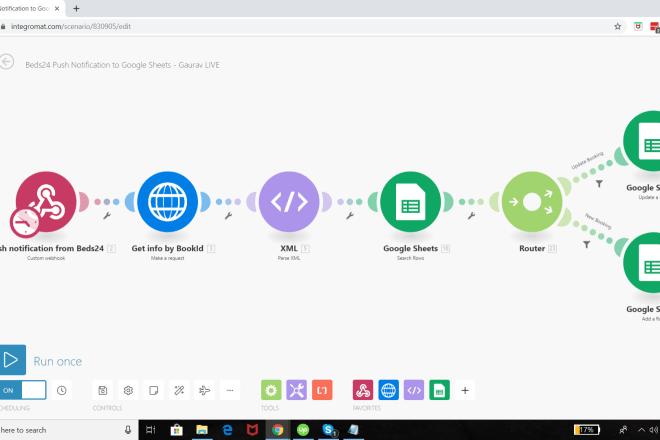Add XML module from favorites
The height and width of the screenshot is (440, 660).
[x=414, y=390]
